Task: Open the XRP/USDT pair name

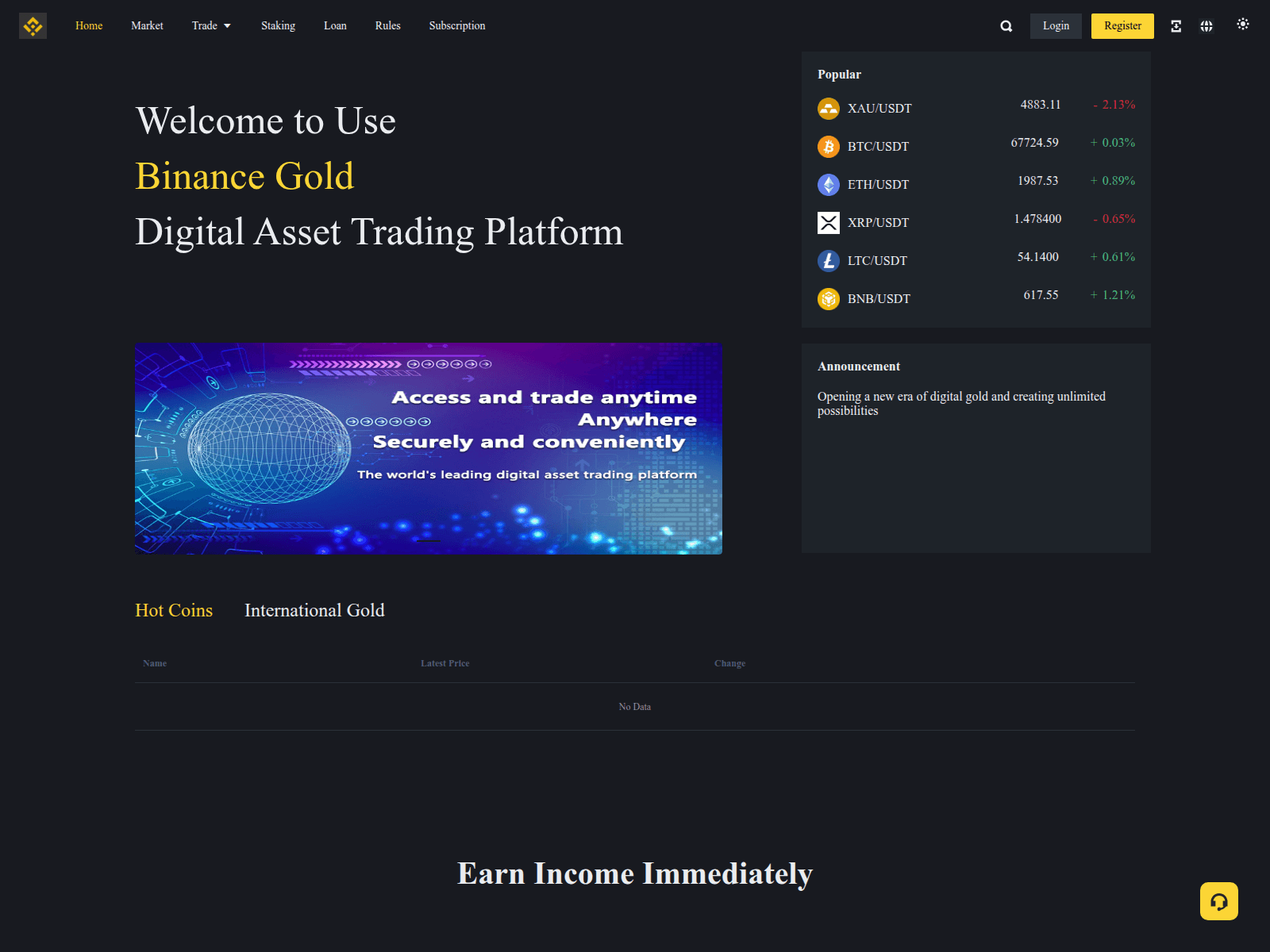Action: click(x=878, y=223)
